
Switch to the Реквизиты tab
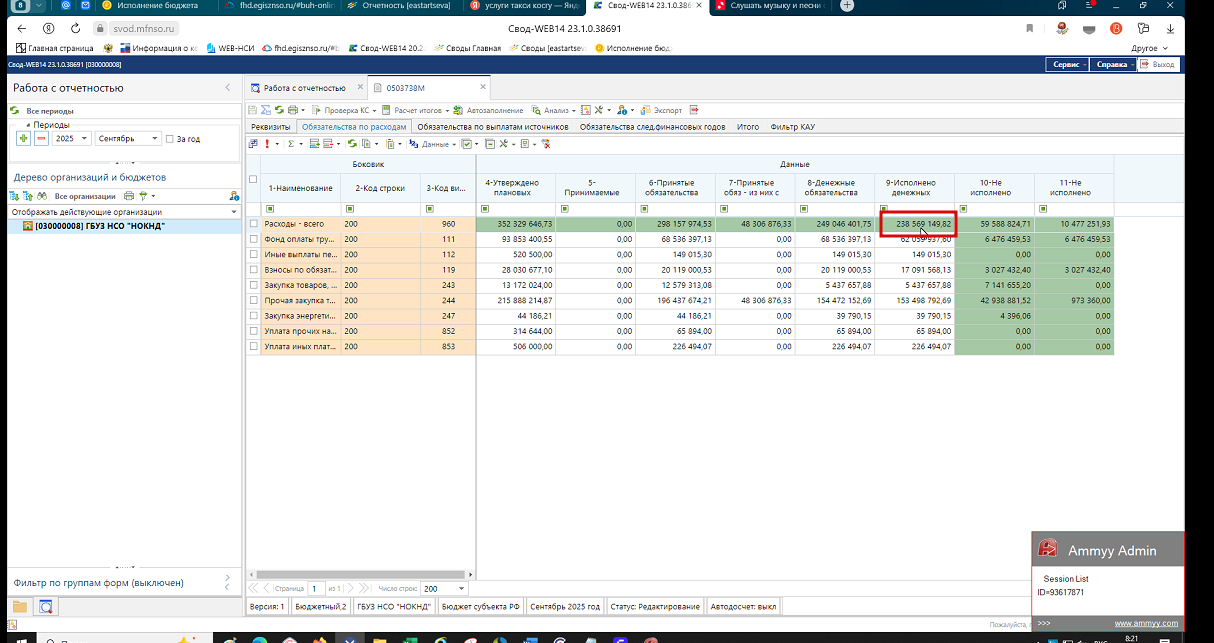(271, 127)
